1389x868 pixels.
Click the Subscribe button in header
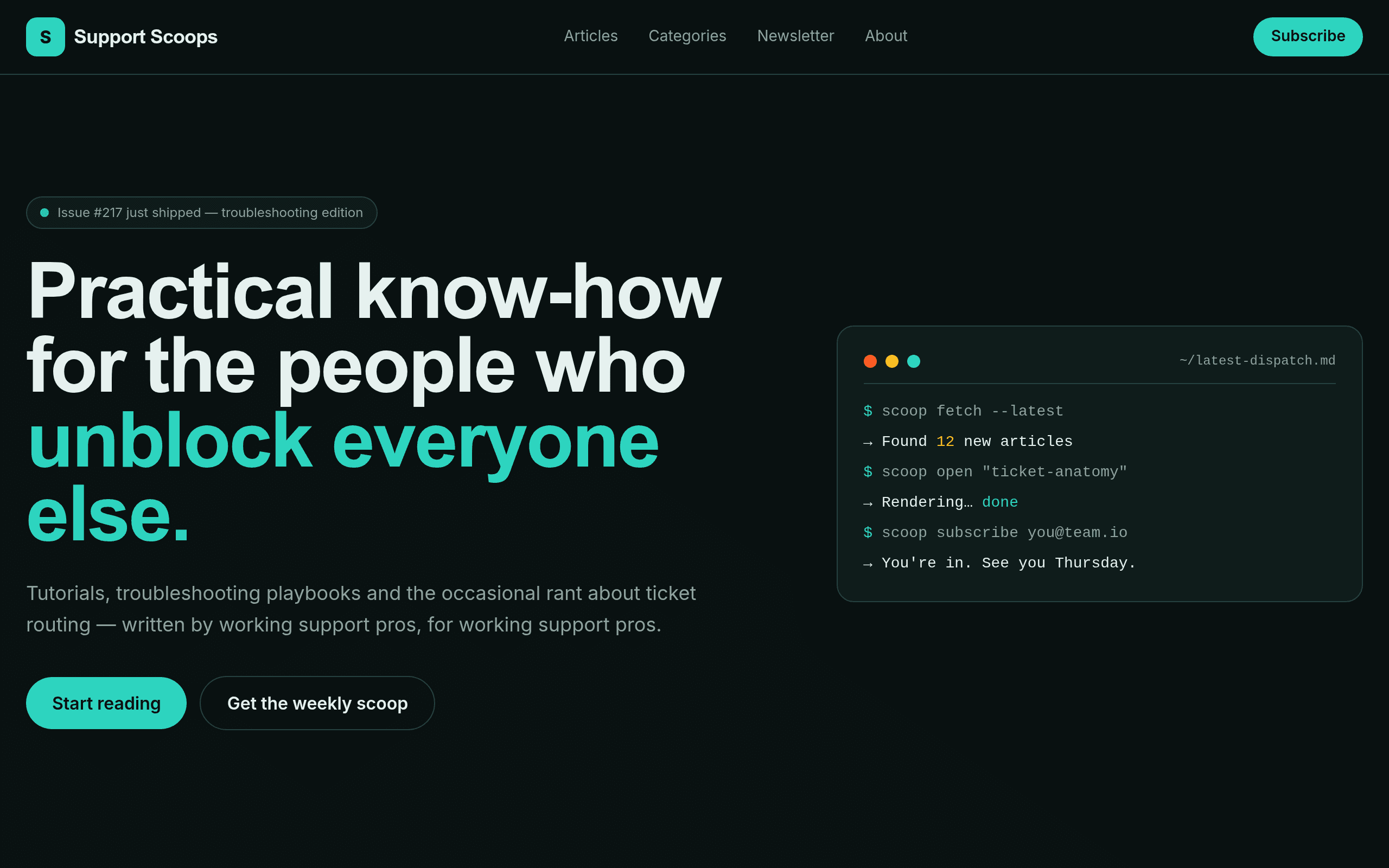(x=1308, y=37)
